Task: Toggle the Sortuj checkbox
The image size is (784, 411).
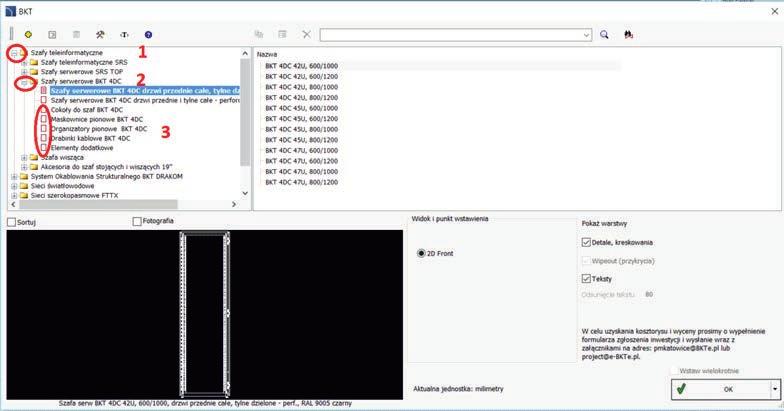Action: click(12, 222)
